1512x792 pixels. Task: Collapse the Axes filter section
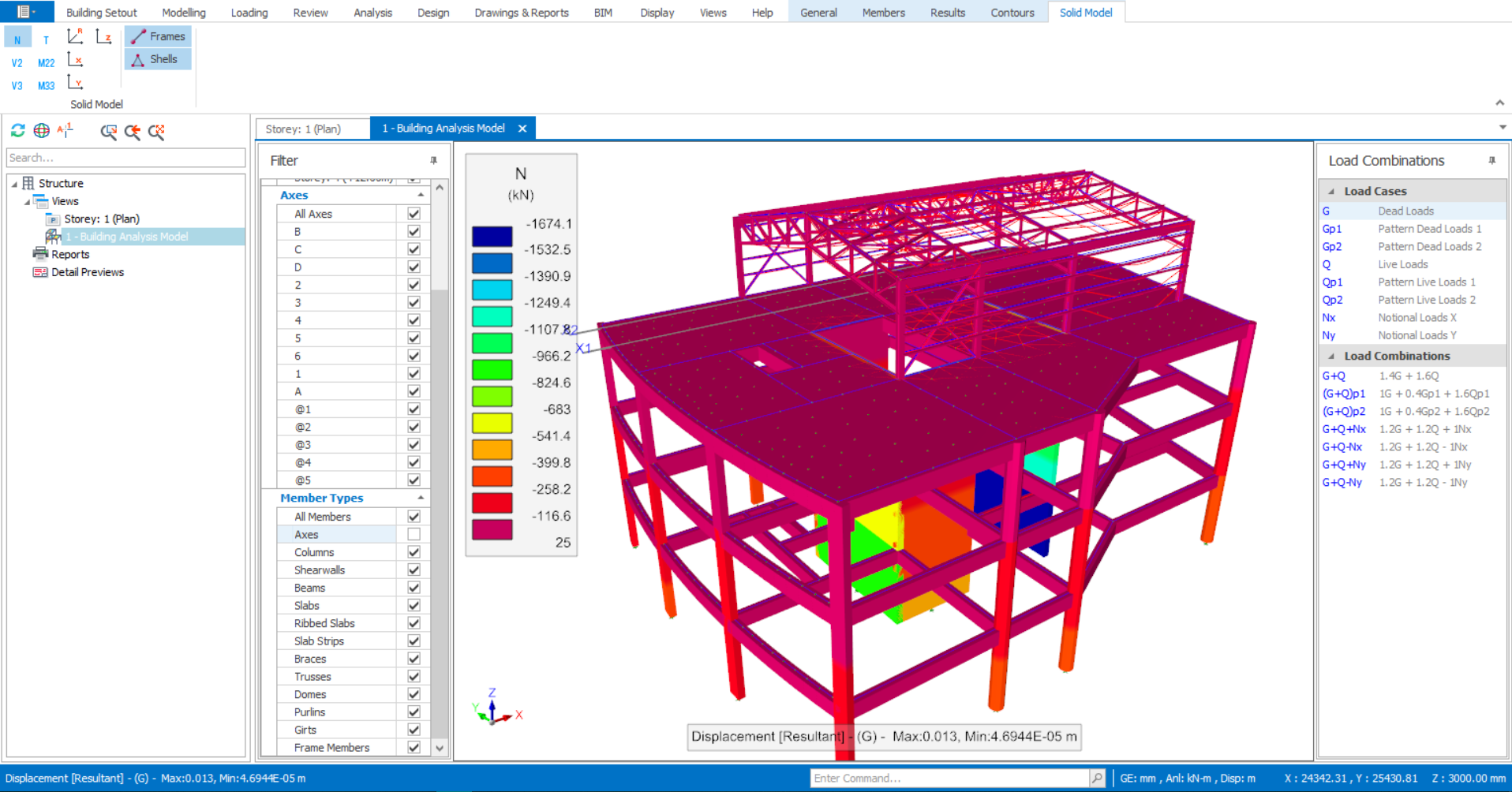click(x=421, y=195)
